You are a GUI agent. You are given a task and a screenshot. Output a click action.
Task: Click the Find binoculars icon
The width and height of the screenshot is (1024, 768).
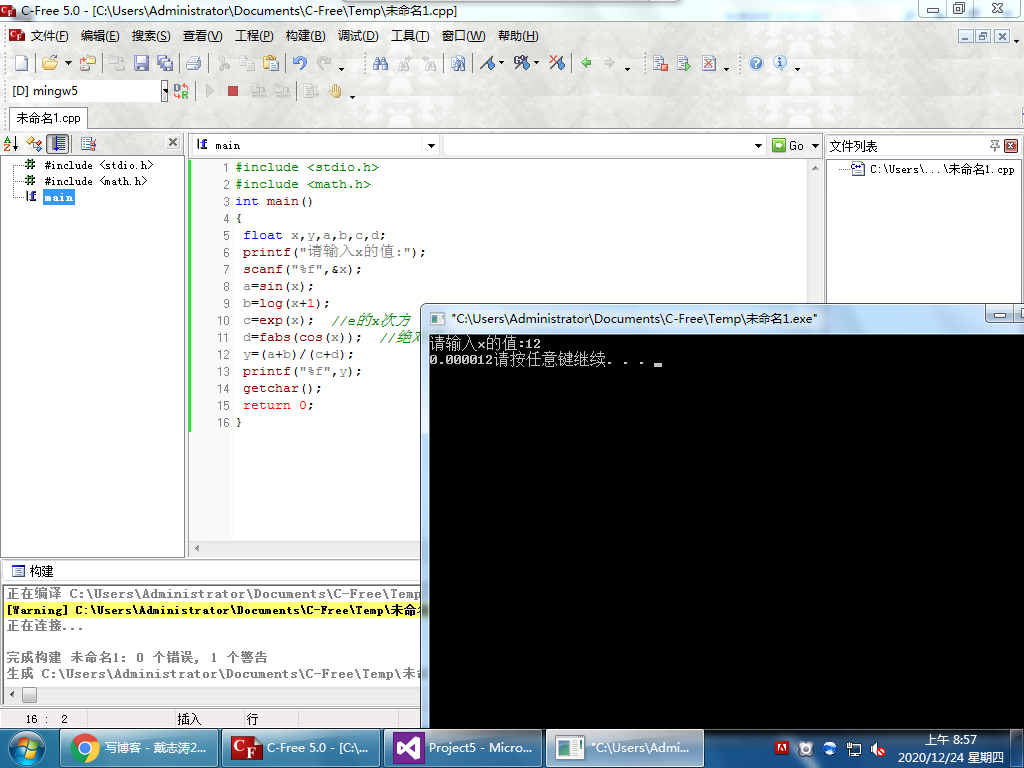pyautogui.click(x=380, y=63)
